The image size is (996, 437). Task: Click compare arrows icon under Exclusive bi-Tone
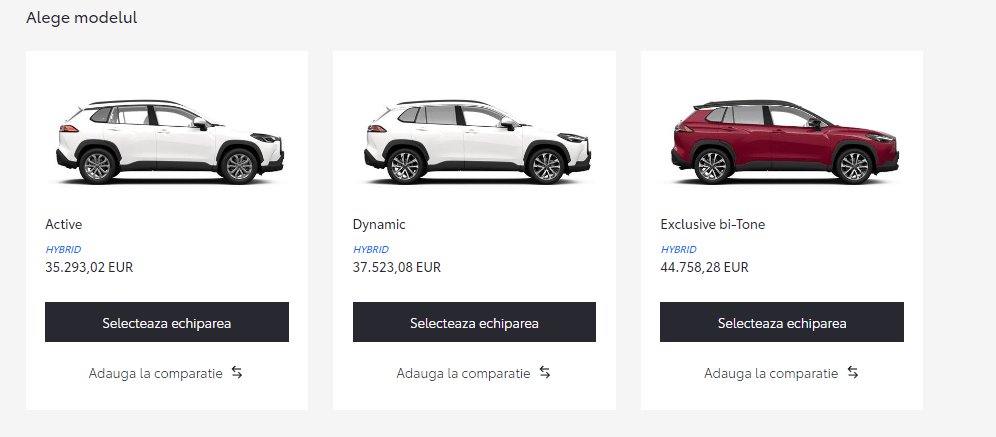853,373
